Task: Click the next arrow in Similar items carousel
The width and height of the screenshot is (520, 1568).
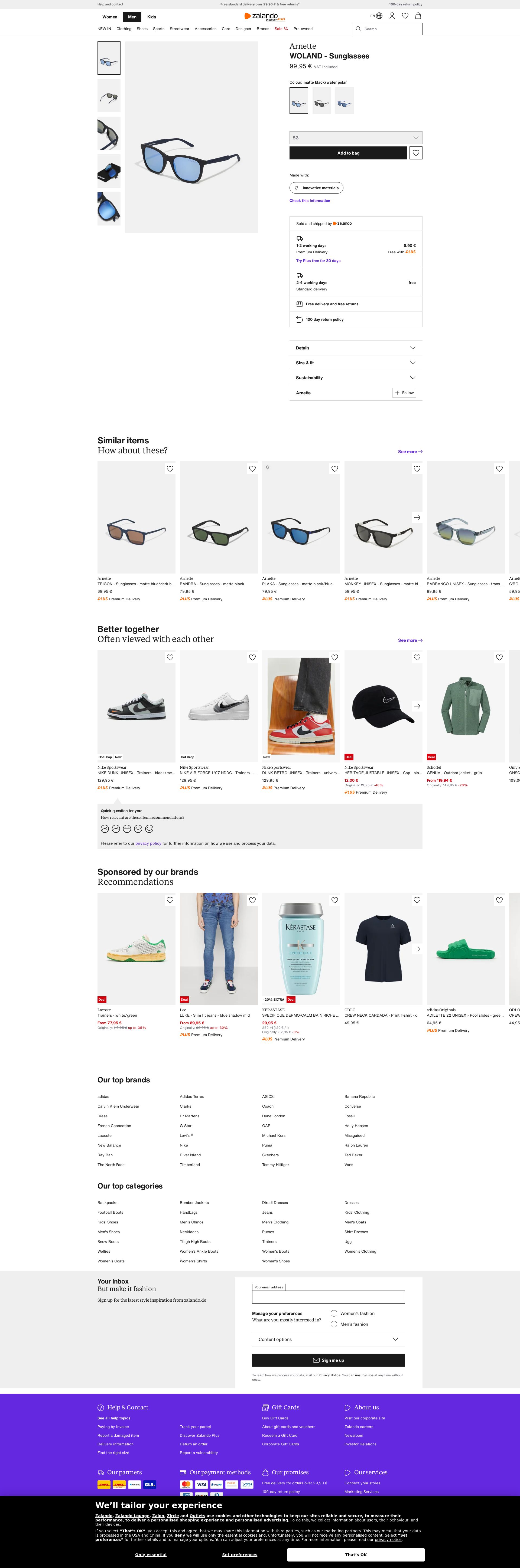Action: point(417,518)
